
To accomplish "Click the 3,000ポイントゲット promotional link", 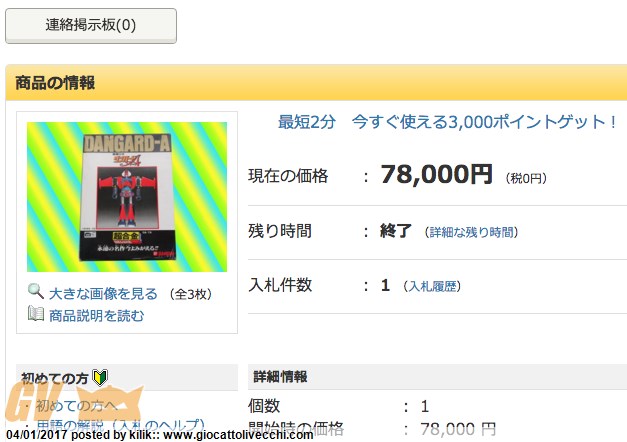I will (x=484, y=122).
